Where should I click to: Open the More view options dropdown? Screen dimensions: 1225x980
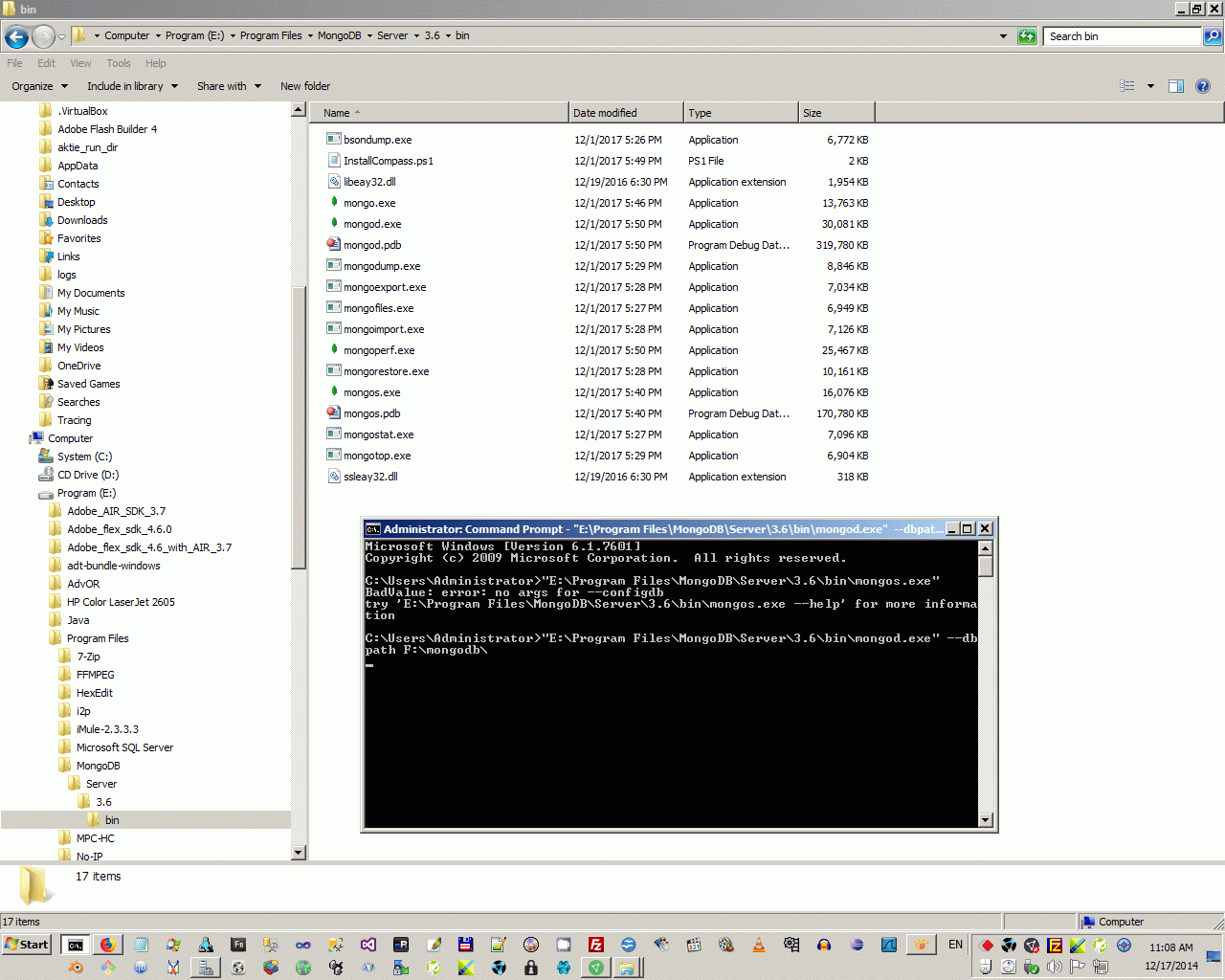(1150, 86)
